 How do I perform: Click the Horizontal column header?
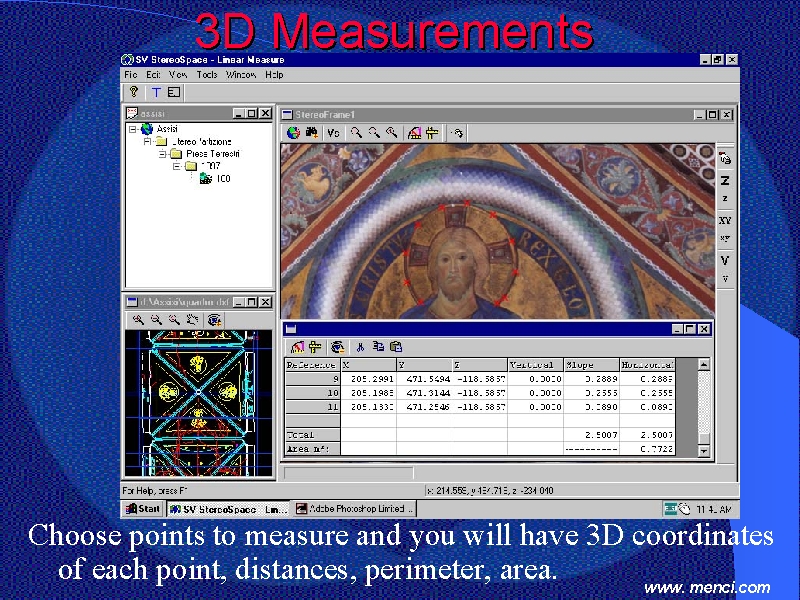647,365
